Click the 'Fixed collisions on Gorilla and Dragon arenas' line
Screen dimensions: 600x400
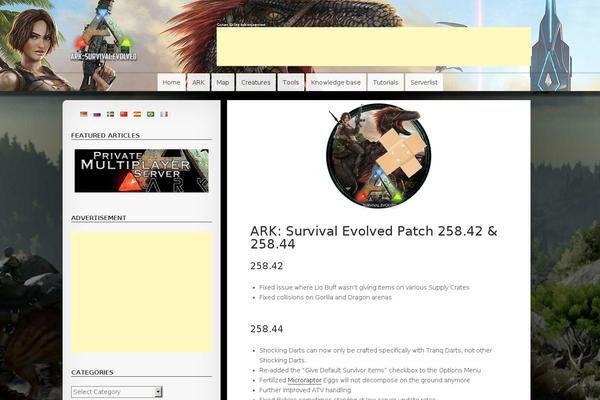tap(325, 297)
